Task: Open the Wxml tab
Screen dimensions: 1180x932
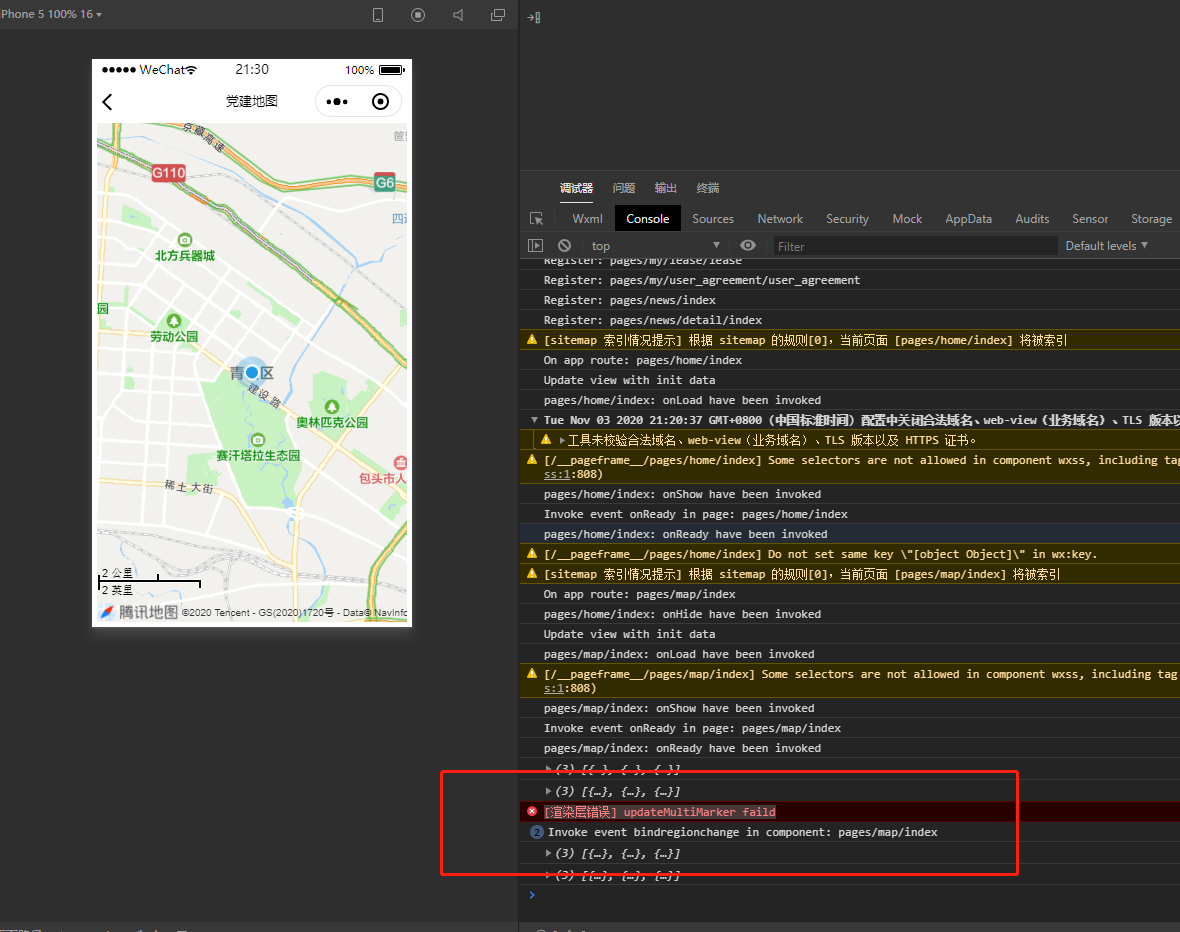Action: coord(587,218)
